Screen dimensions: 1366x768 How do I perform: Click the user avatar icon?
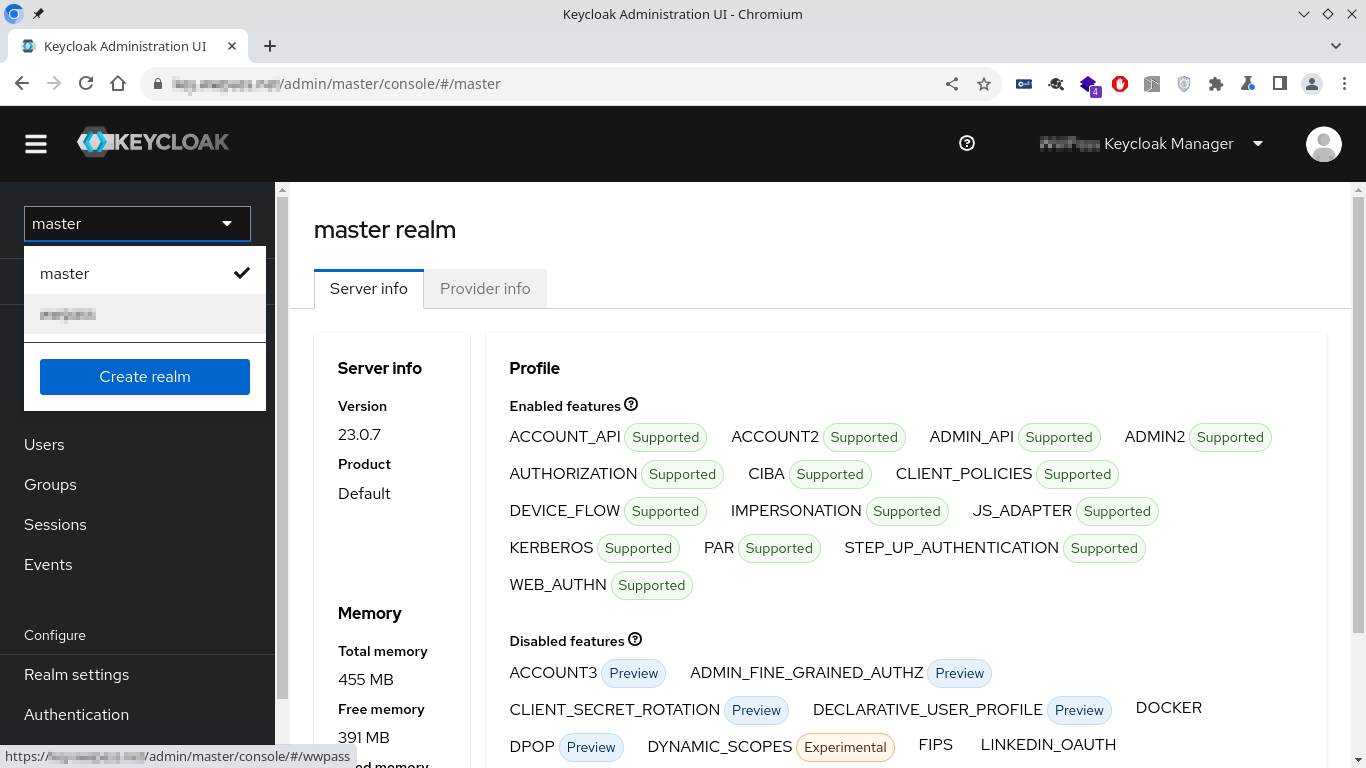coord(1323,144)
